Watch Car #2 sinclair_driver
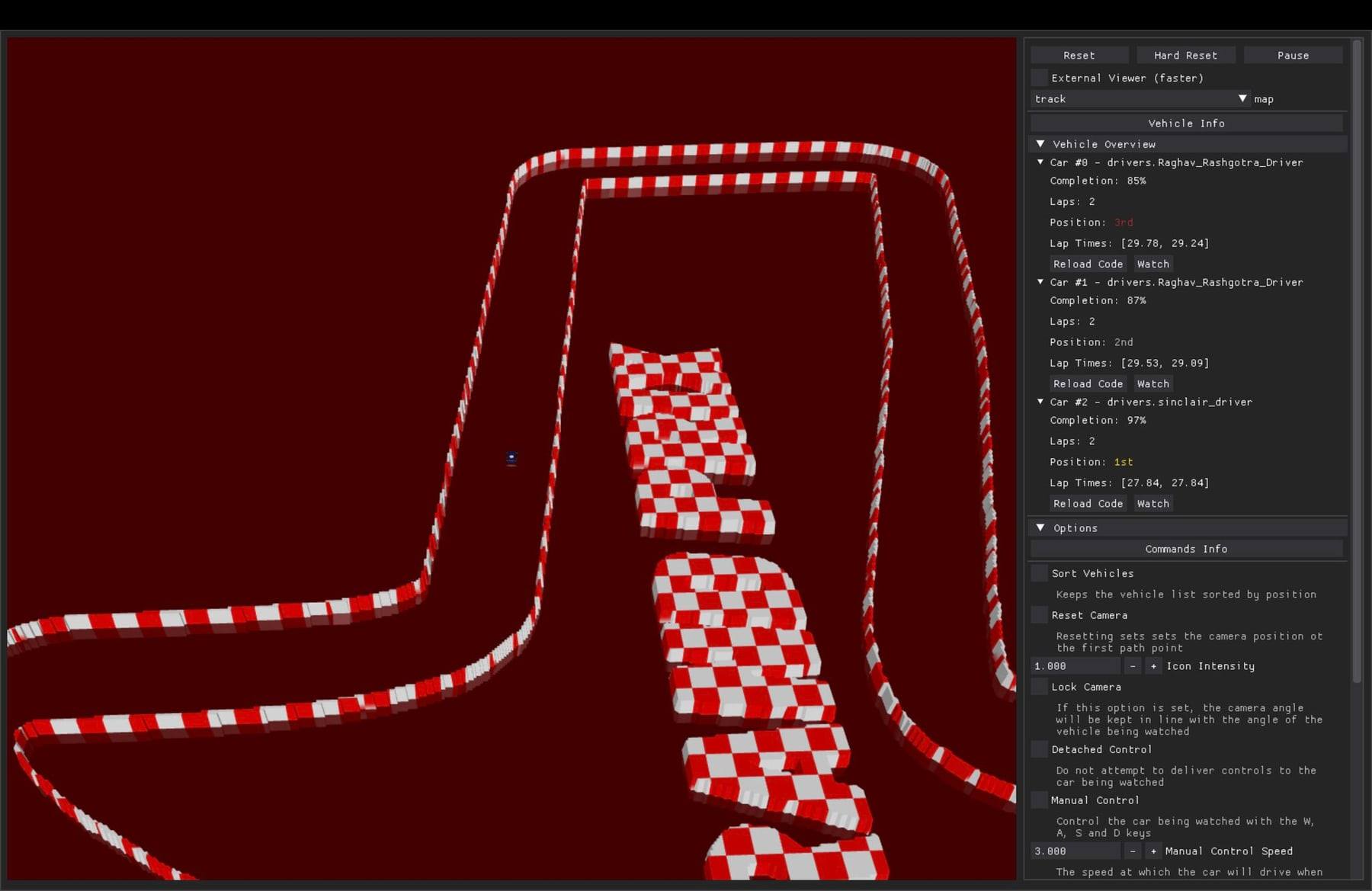 tap(1152, 503)
